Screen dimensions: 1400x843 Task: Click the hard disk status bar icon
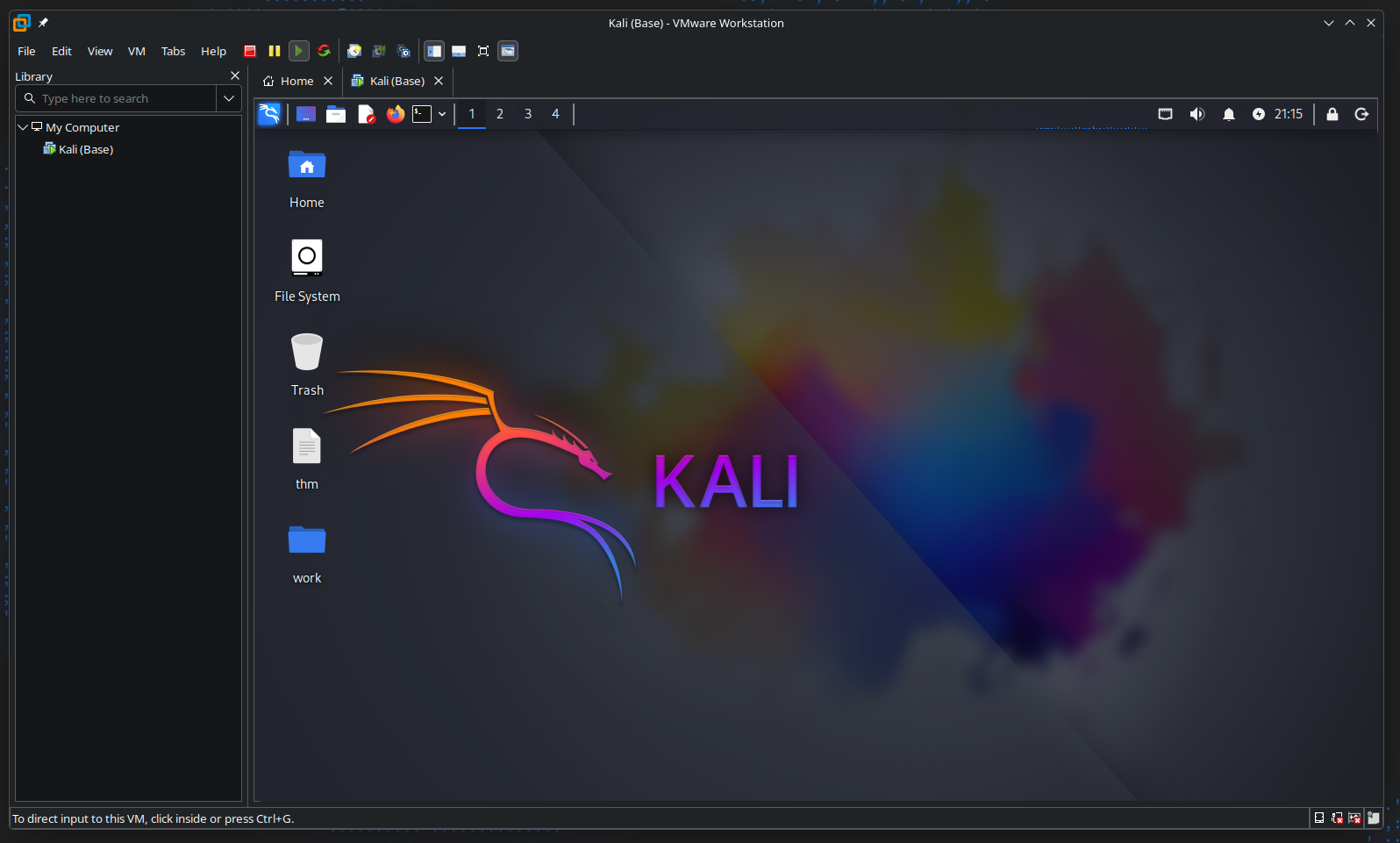1318,818
